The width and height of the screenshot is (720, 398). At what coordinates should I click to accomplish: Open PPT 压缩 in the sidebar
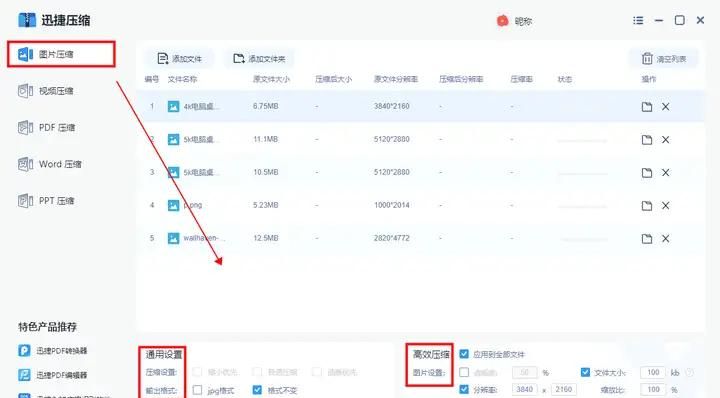click(46, 201)
